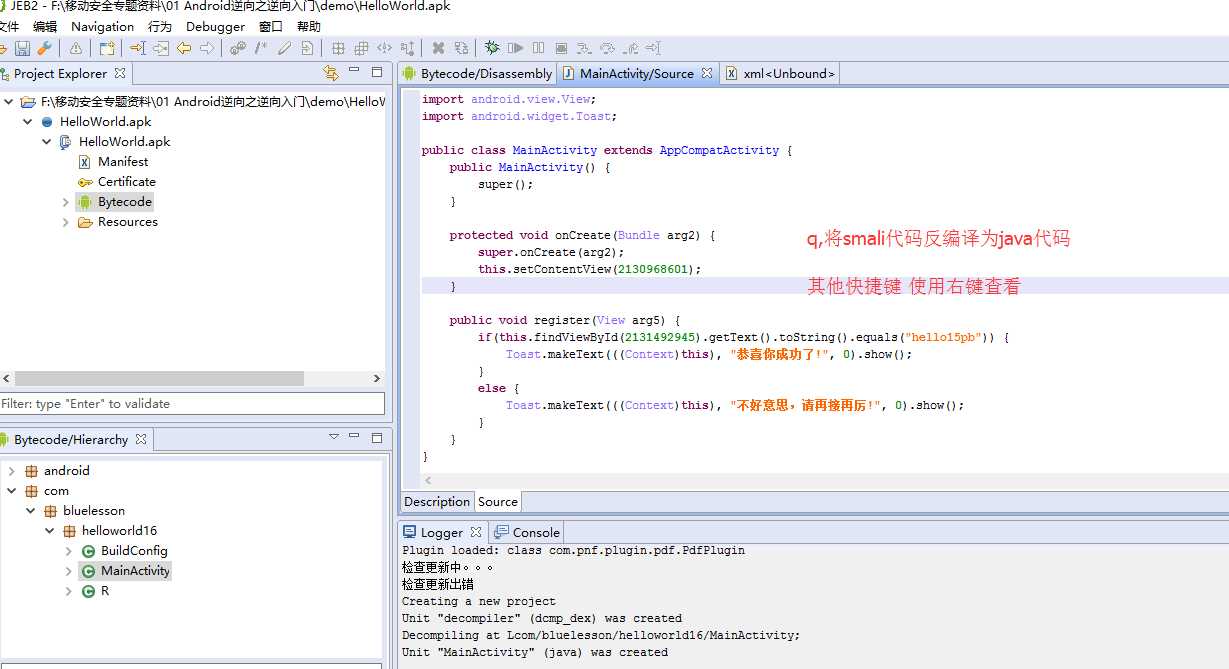Image resolution: width=1229 pixels, height=669 pixels.
Task: Maximize the Project Explorer panel
Action: pyautogui.click(x=377, y=72)
